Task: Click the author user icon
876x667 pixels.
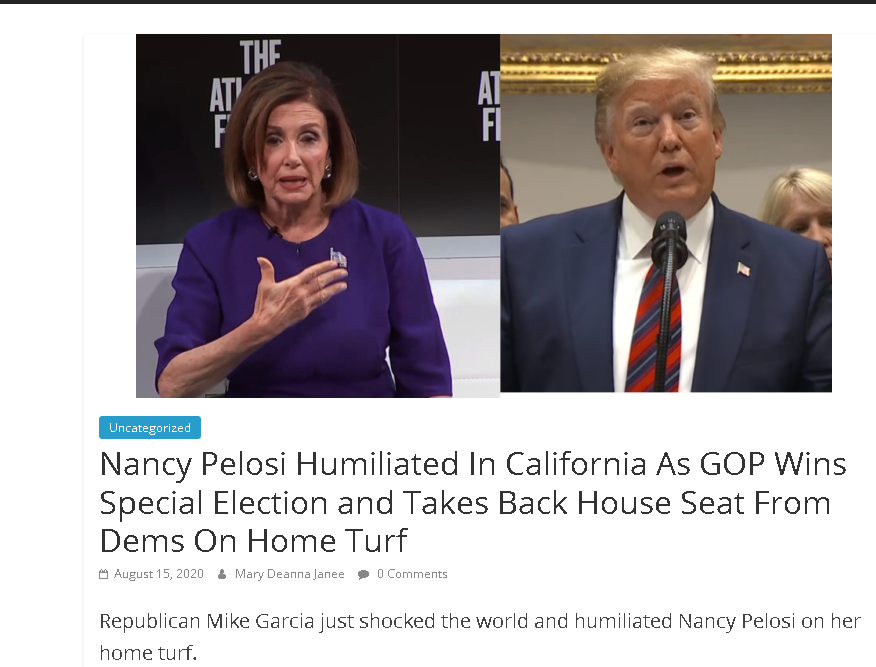Action: (x=222, y=574)
